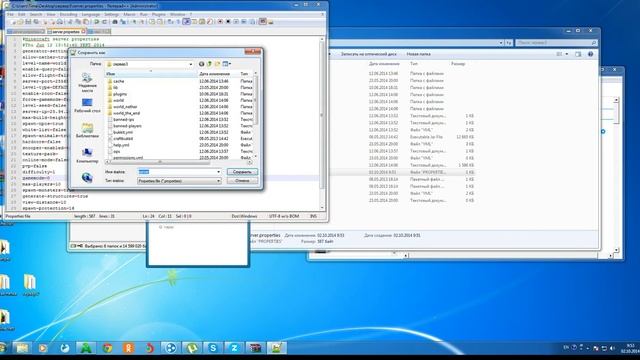Click into the file name input field

176,172
